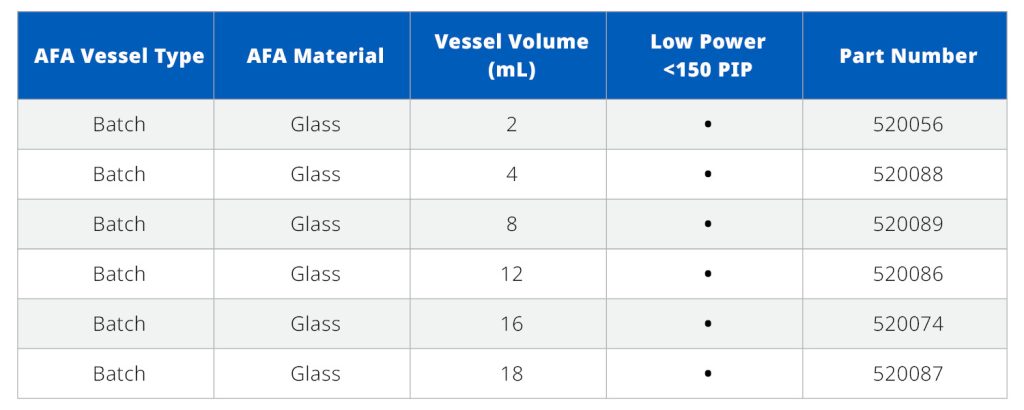
Task: Select part number 520089
Action: click(x=908, y=224)
